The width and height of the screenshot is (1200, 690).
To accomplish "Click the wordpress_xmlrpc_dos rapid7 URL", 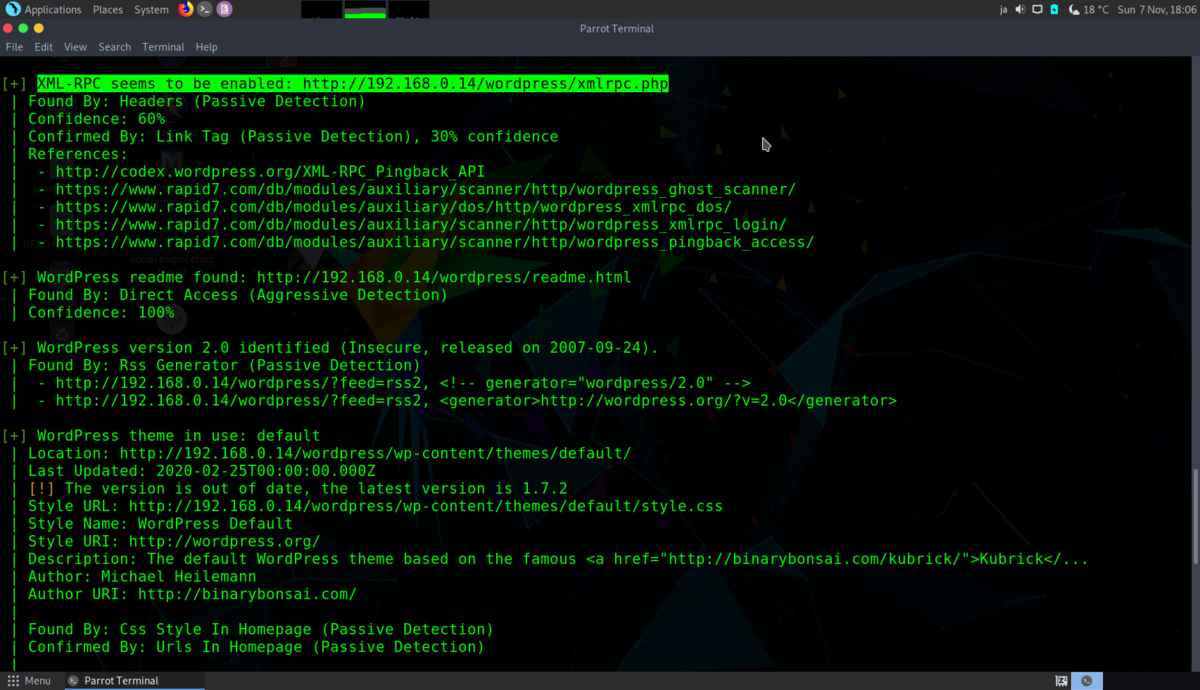I will point(394,207).
